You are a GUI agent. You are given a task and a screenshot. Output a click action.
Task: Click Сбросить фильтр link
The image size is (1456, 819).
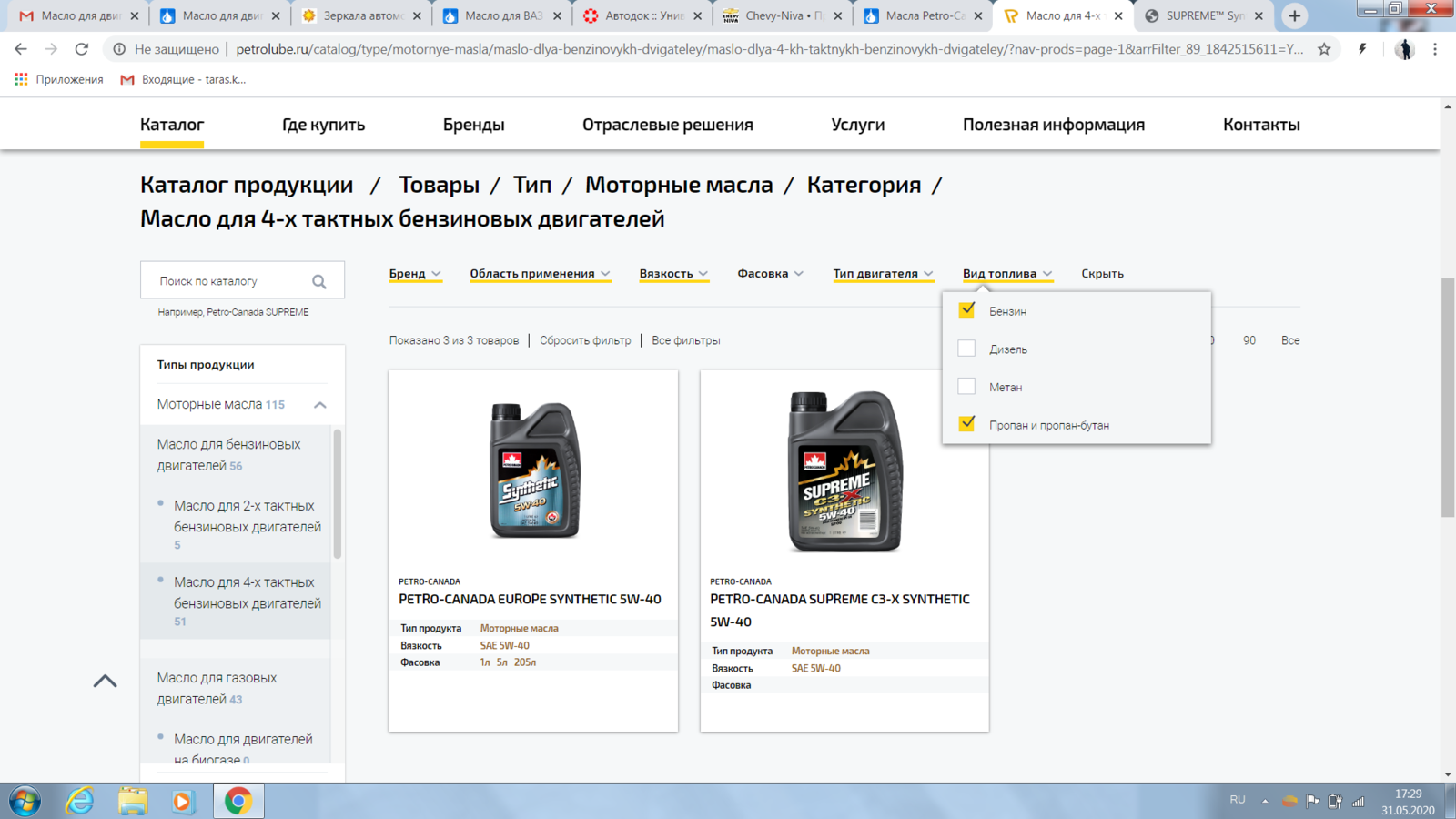585,340
